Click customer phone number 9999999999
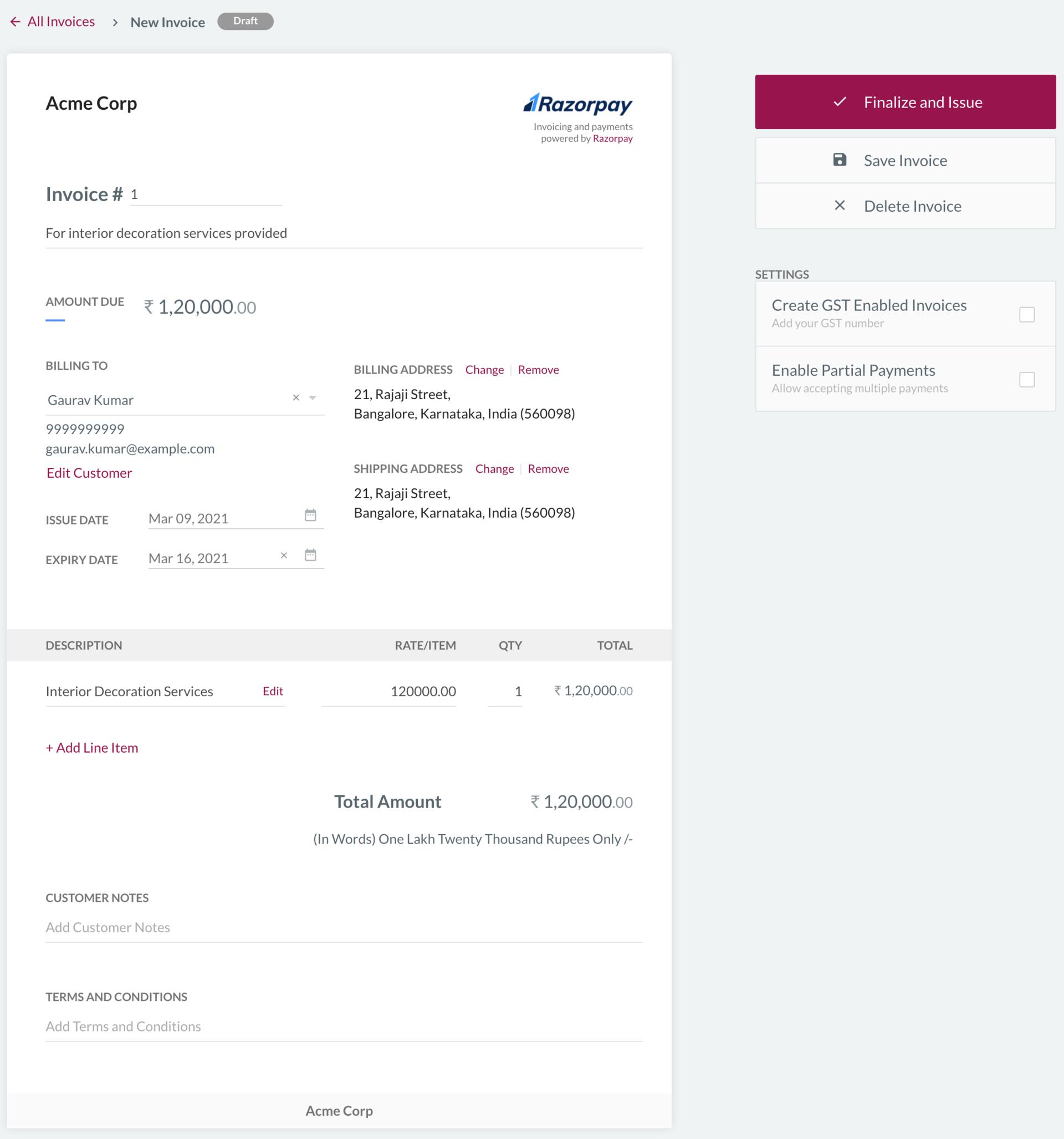 pyautogui.click(x=85, y=429)
